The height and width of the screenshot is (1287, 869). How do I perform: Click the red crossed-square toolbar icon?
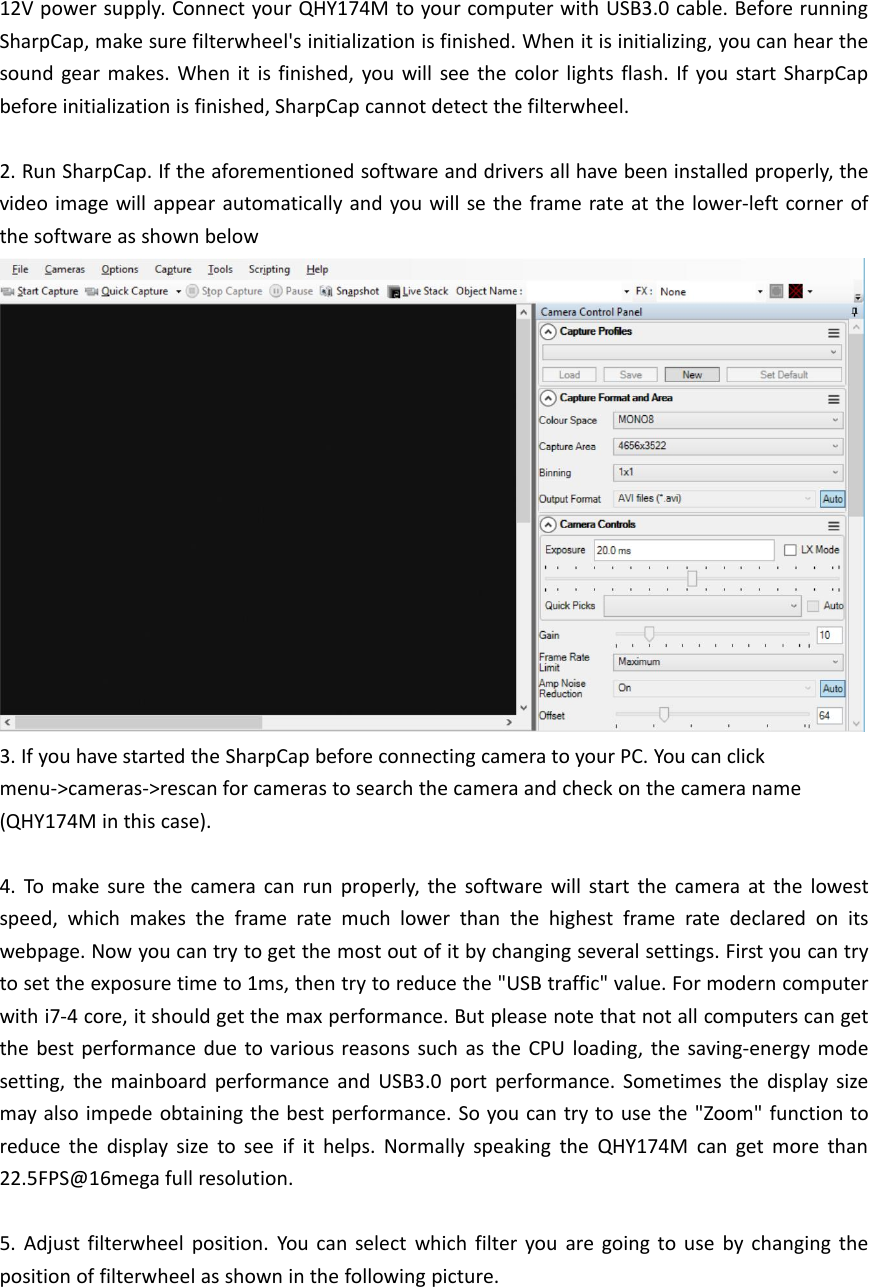pyautogui.click(x=796, y=292)
